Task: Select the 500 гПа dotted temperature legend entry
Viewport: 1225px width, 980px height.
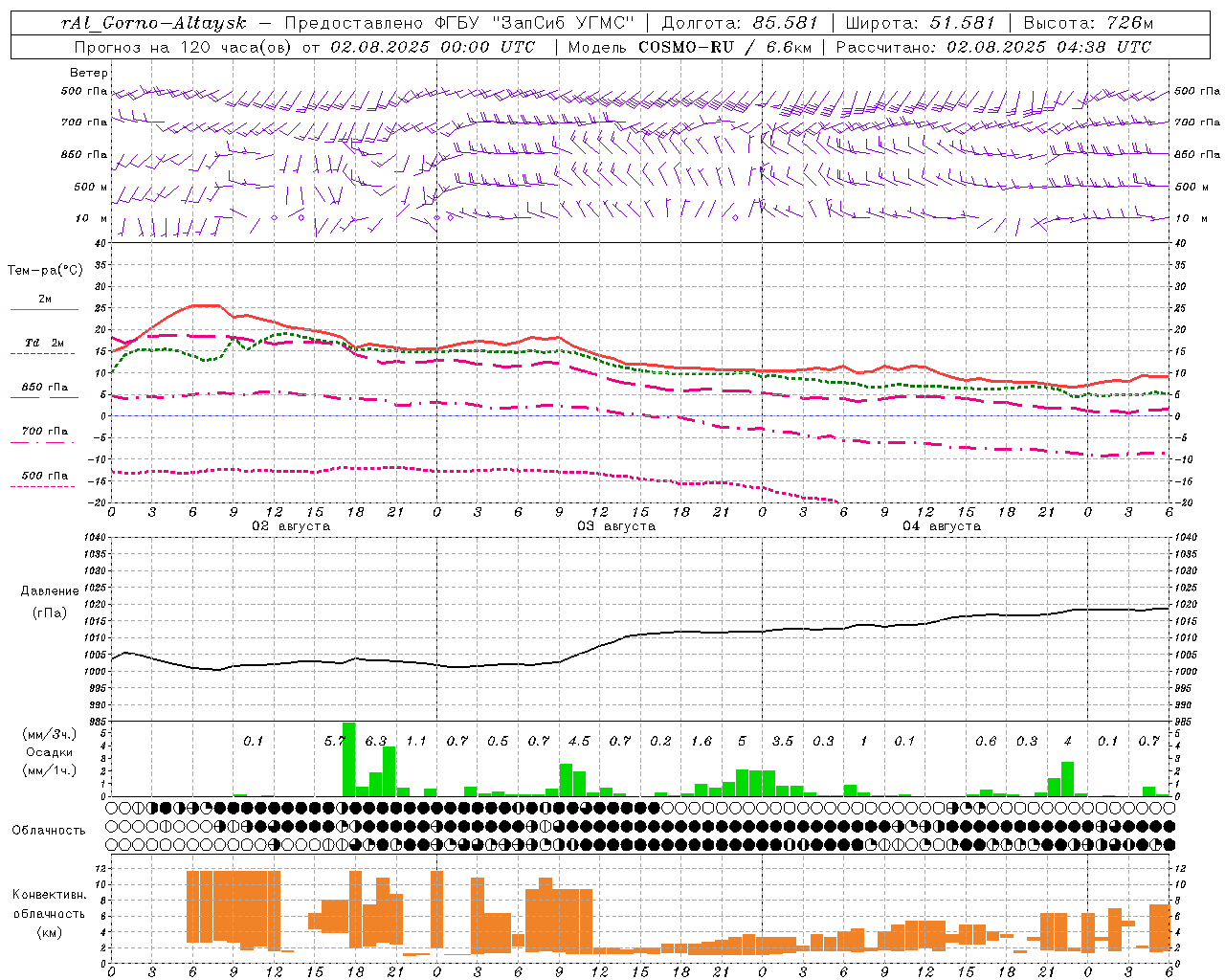Action: click(44, 479)
